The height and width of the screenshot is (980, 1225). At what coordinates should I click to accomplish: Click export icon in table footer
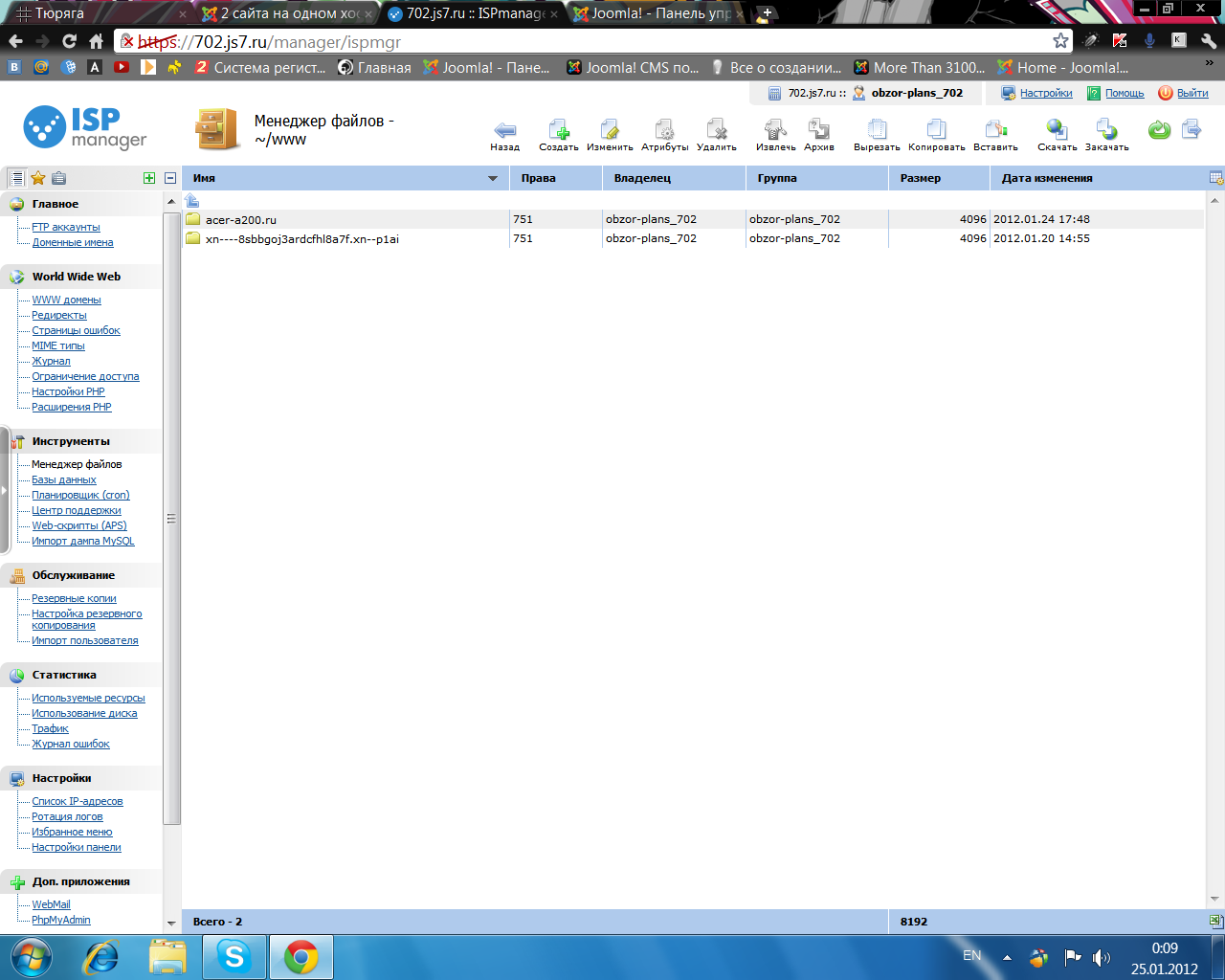click(1216, 922)
